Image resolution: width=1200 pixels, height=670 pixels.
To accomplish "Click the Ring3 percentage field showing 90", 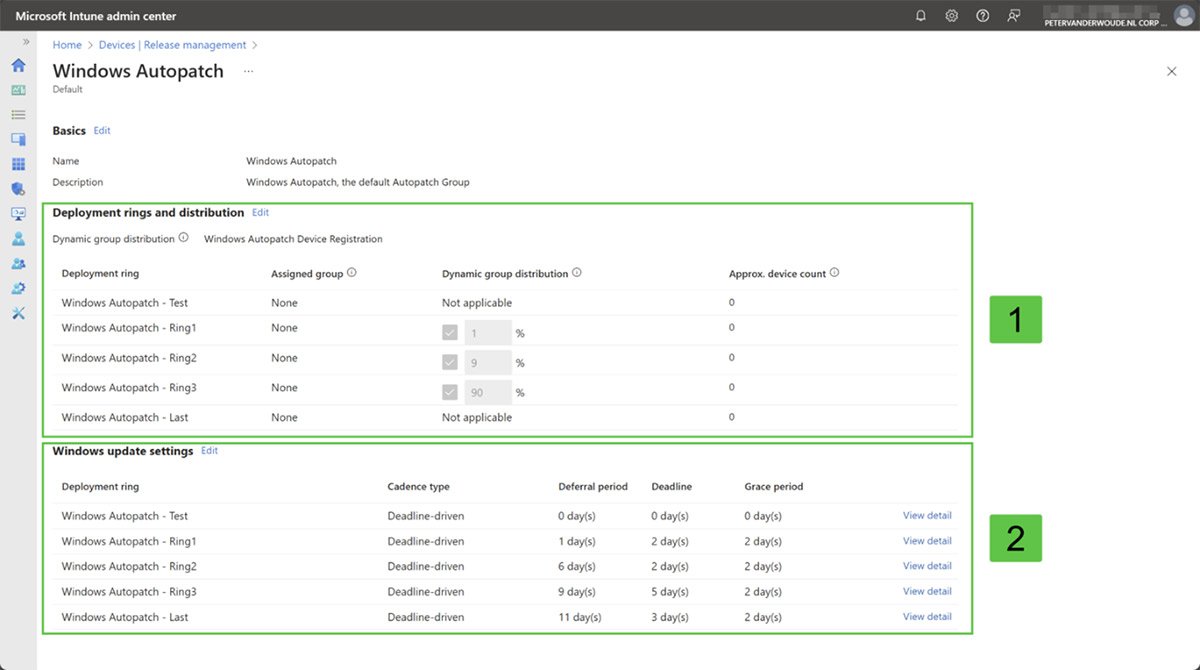I will pyautogui.click(x=488, y=392).
